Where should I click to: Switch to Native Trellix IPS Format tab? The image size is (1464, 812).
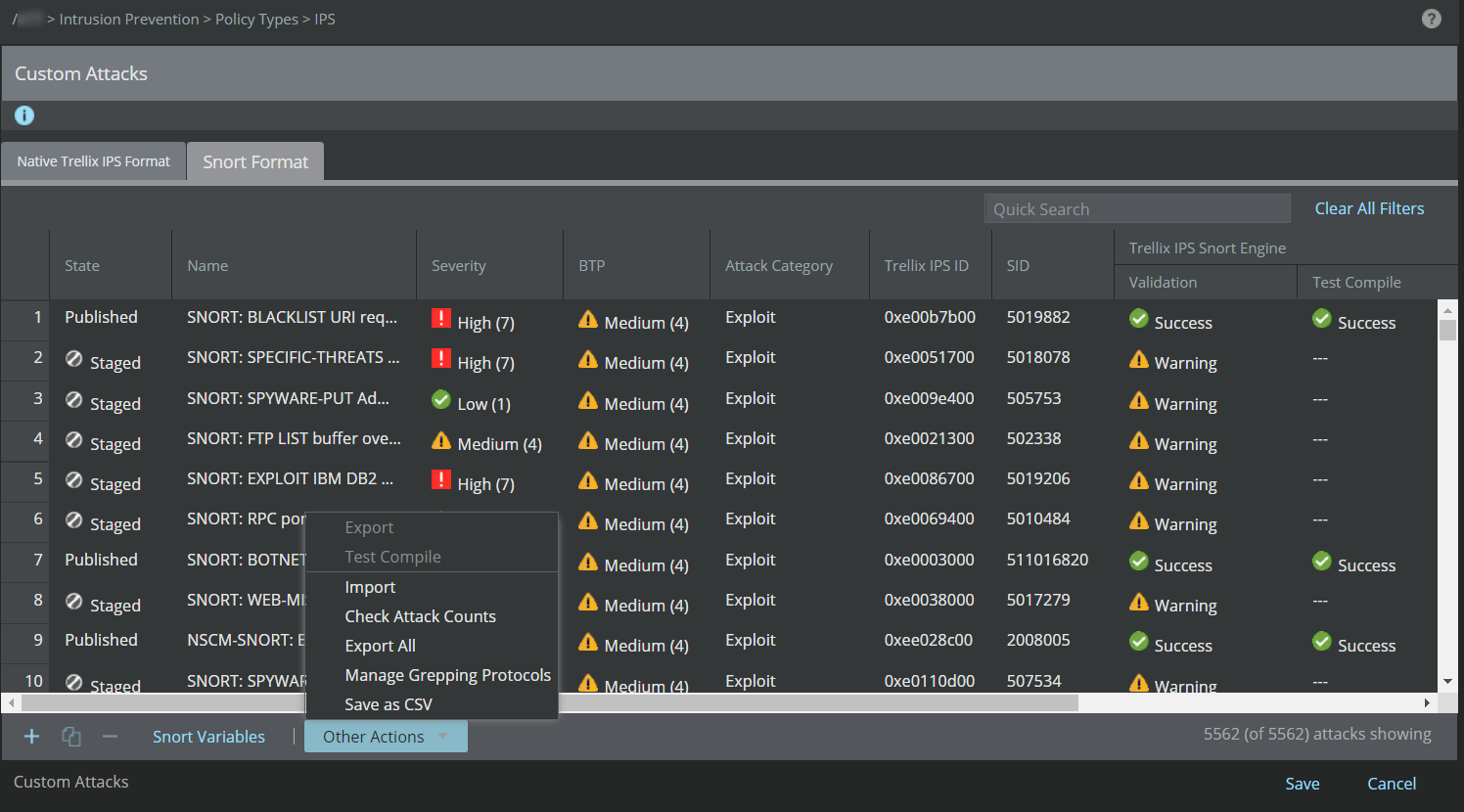[x=94, y=161]
